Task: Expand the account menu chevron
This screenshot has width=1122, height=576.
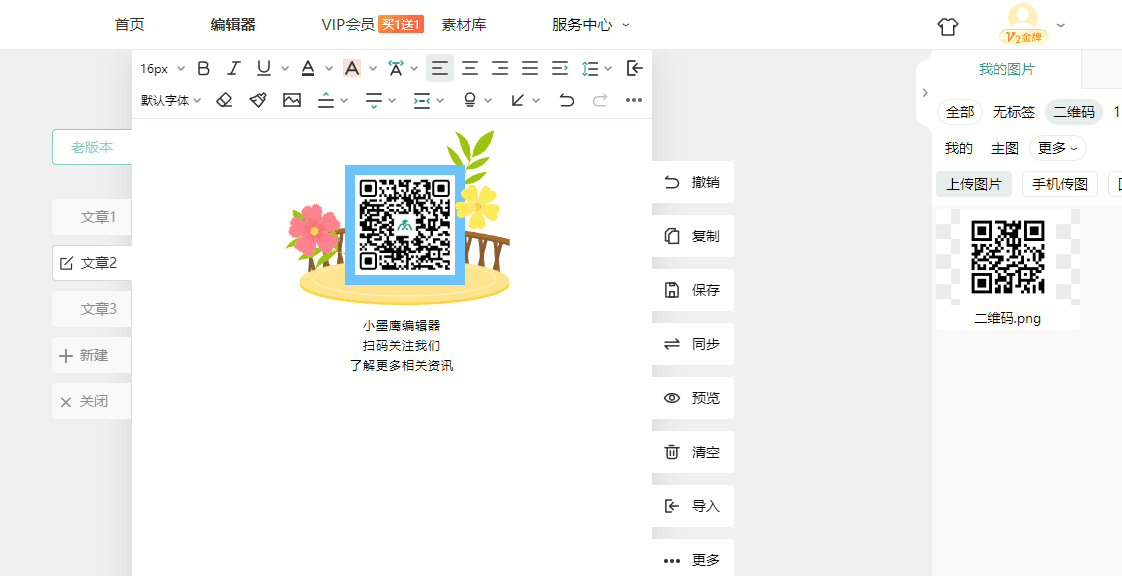Action: click(x=1060, y=25)
